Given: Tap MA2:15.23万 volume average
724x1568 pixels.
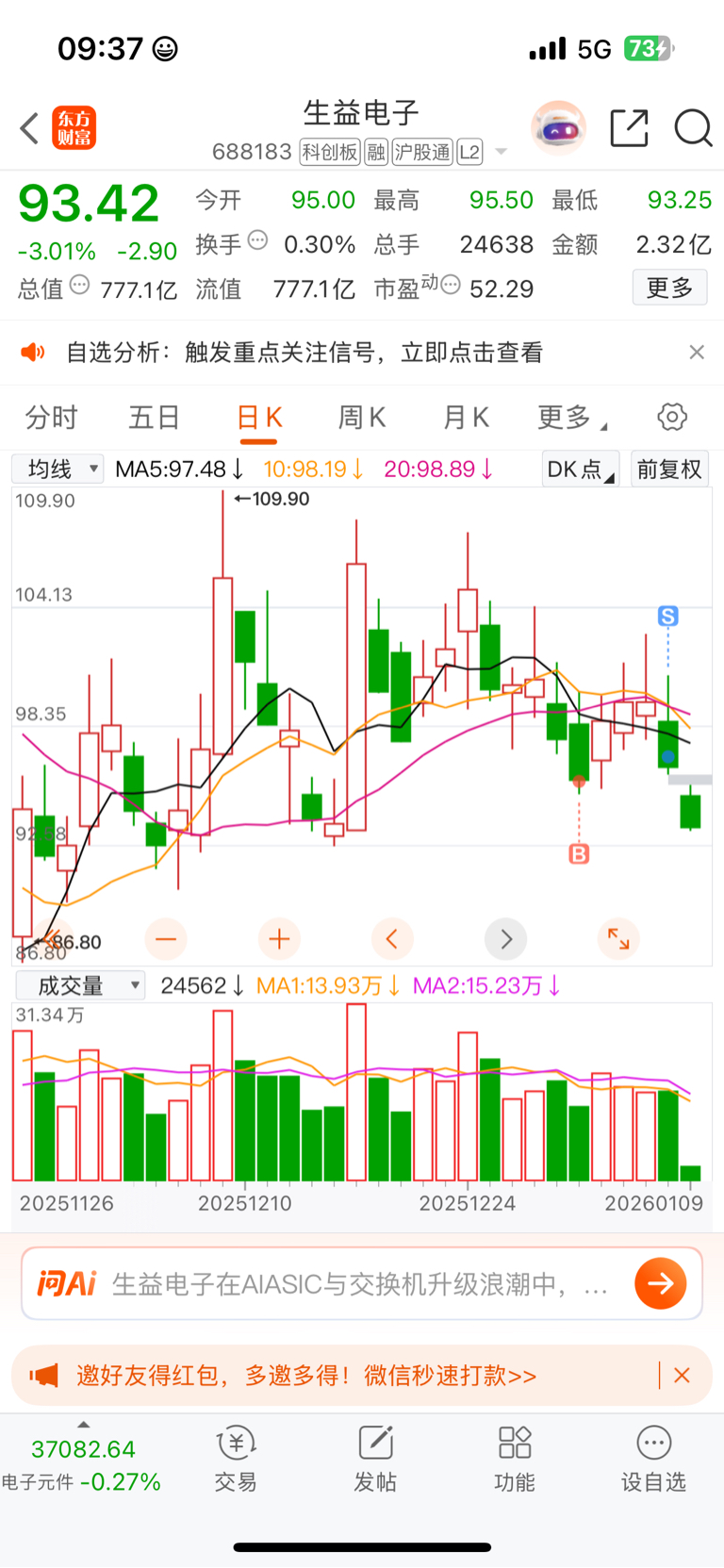Looking at the screenshot, I should [x=487, y=985].
